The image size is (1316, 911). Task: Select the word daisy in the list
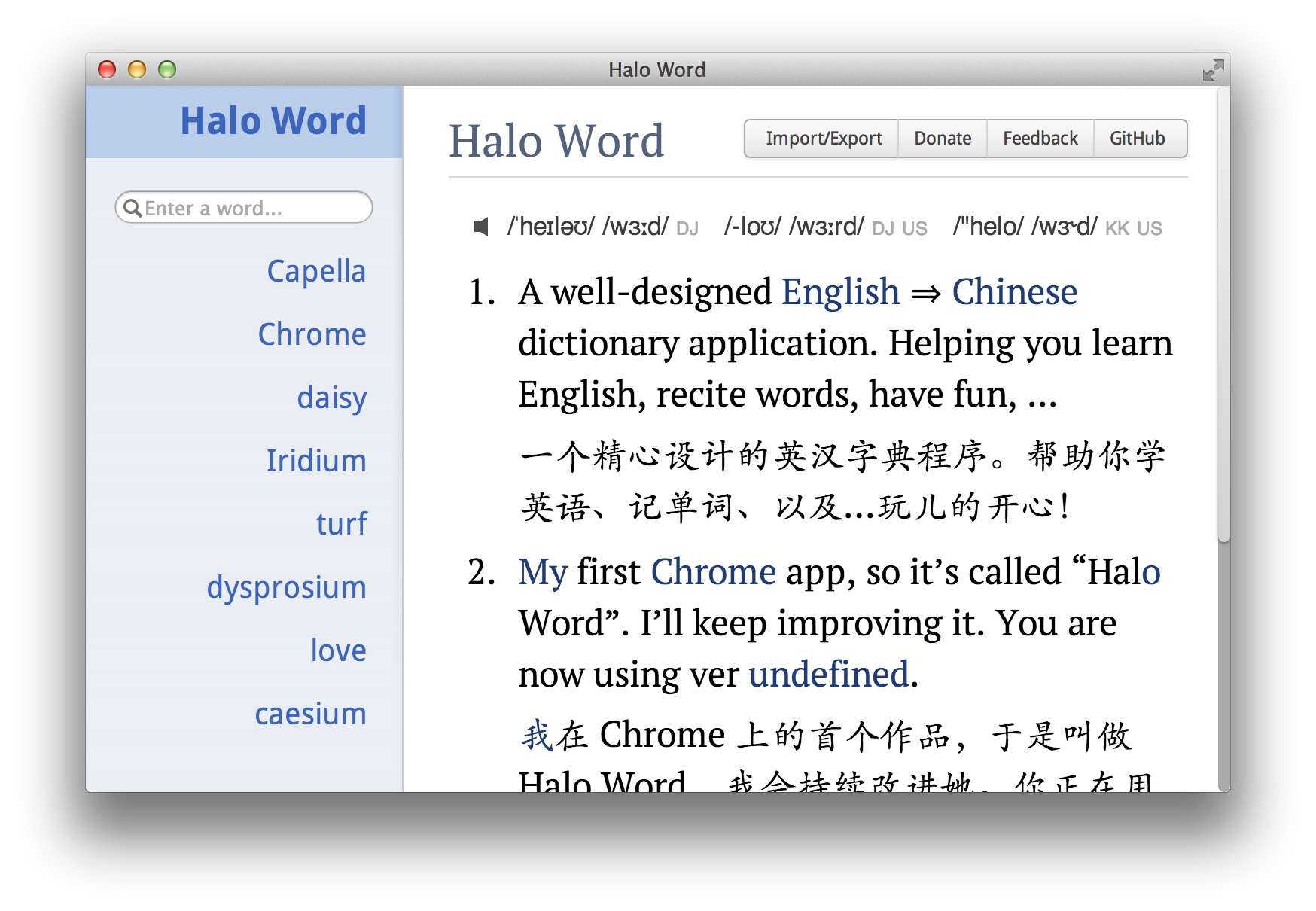click(x=332, y=398)
